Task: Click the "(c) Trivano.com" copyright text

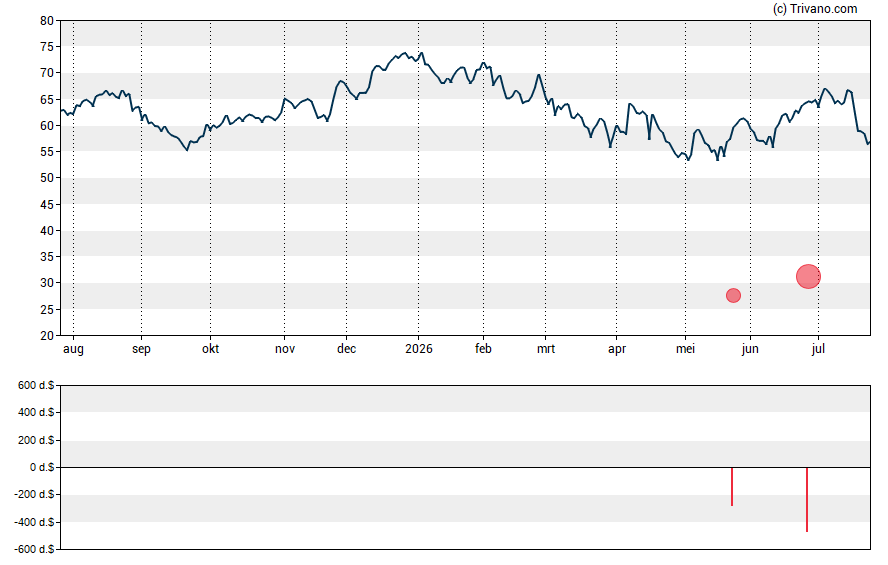Action: pos(815,8)
